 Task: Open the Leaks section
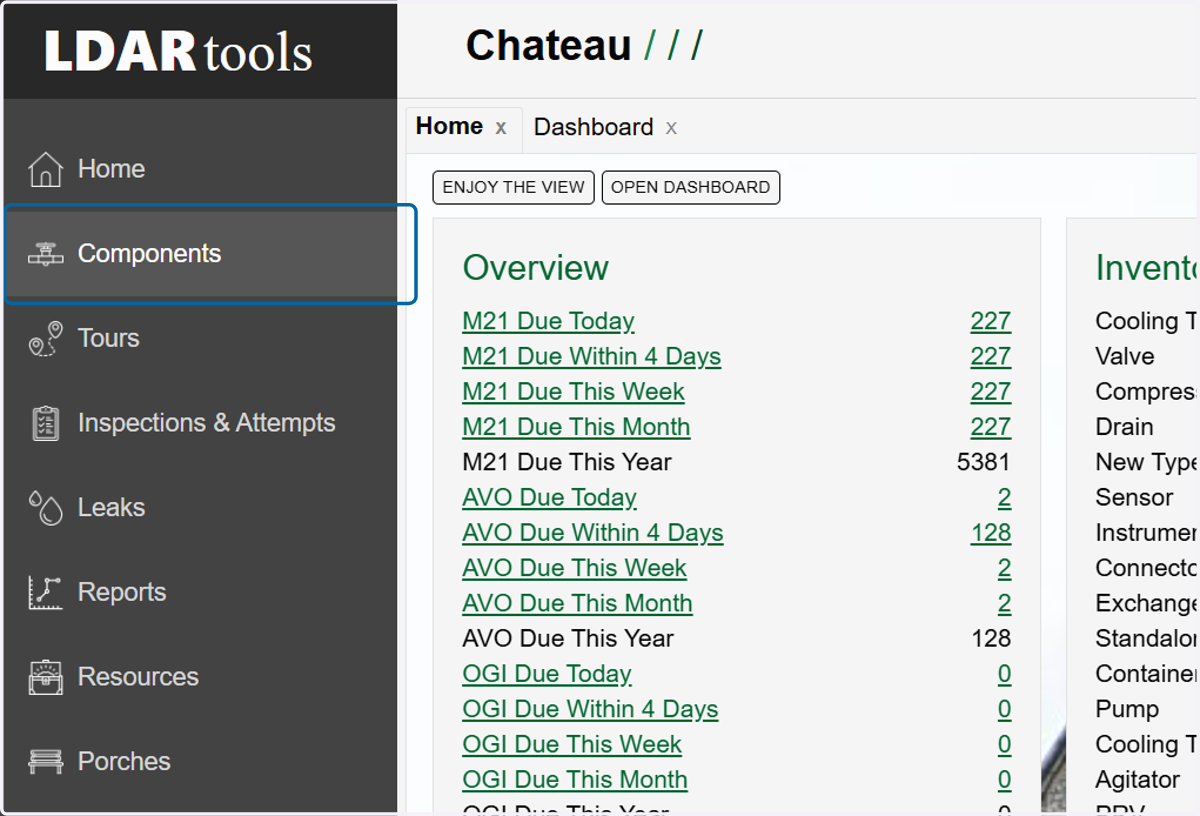pyautogui.click(x=200, y=508)
